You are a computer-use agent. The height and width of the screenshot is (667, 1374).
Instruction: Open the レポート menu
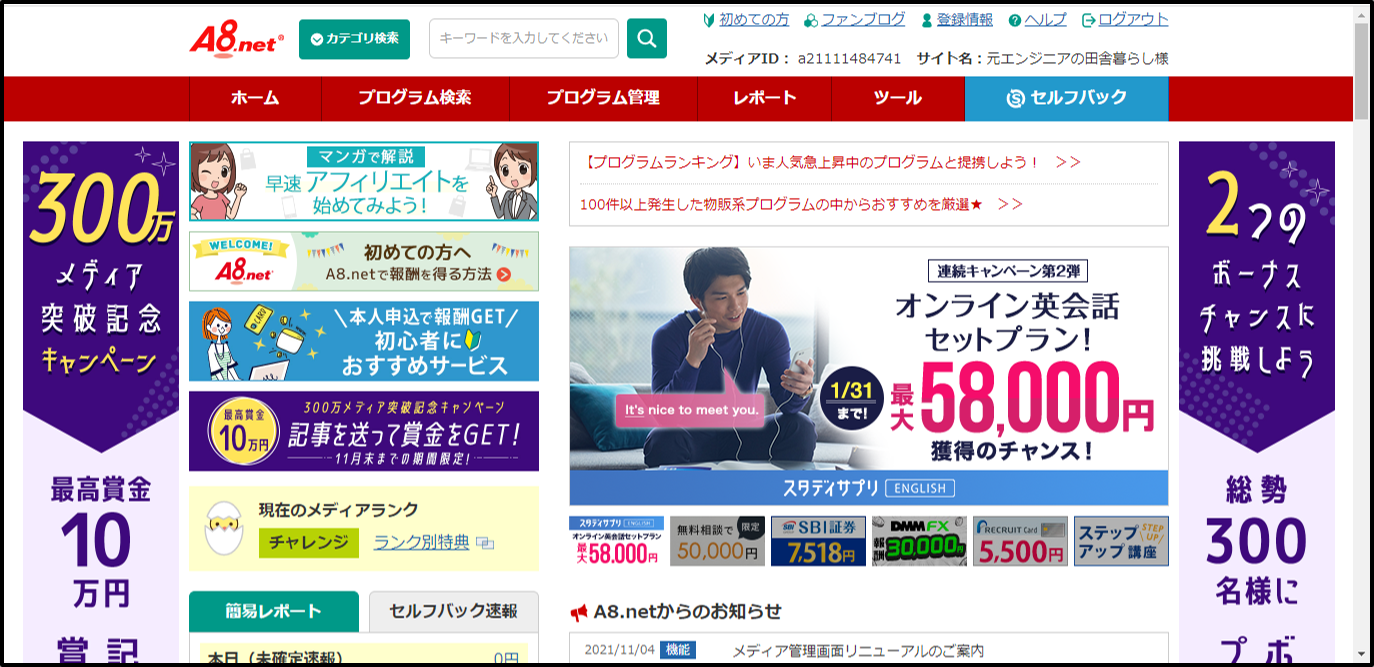click(764, 98)
